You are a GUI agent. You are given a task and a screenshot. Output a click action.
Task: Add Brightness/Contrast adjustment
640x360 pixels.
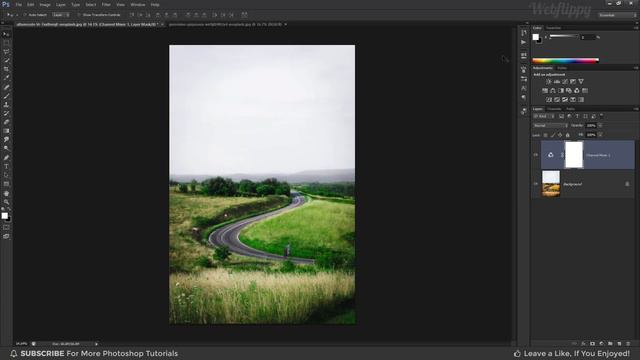(549, 82)
